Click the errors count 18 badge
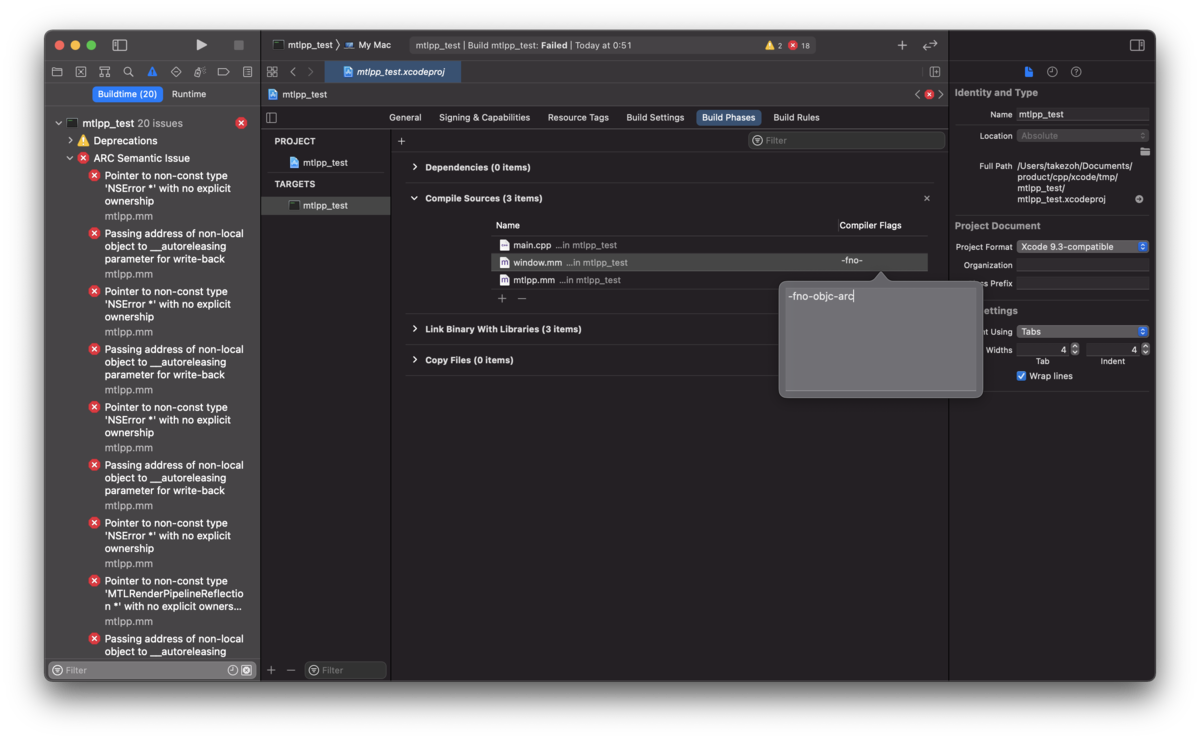 point(799,45)
